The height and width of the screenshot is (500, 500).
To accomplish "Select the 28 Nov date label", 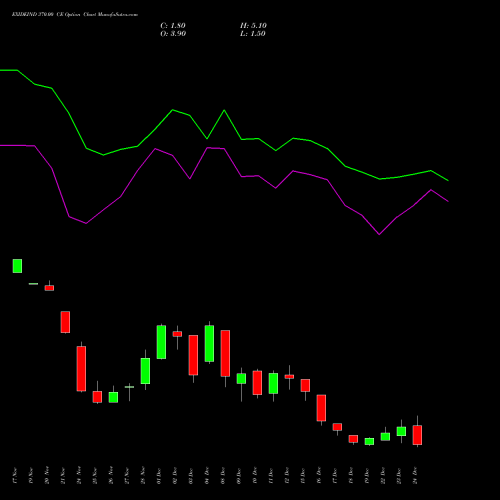I will point(143,476).
